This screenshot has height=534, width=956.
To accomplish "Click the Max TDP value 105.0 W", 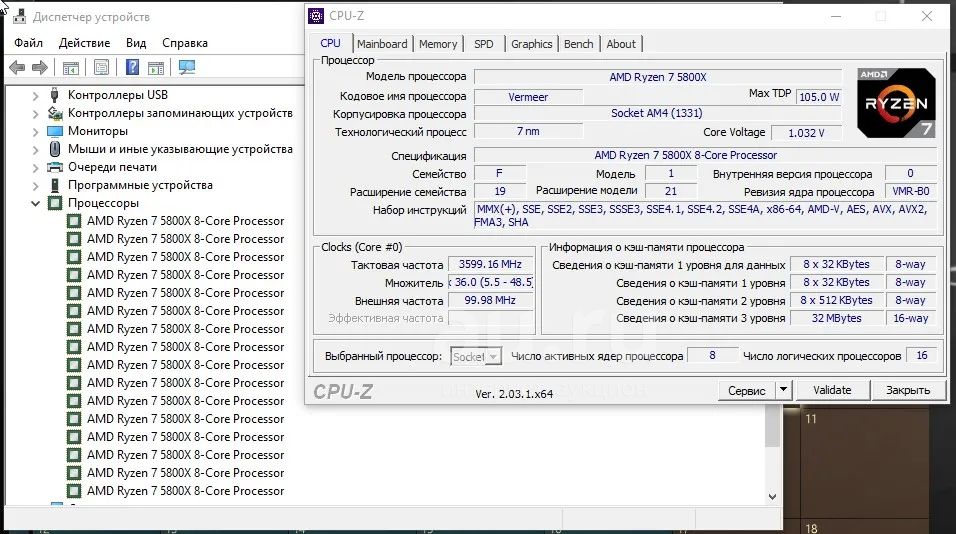I will [x=819, y=97].
